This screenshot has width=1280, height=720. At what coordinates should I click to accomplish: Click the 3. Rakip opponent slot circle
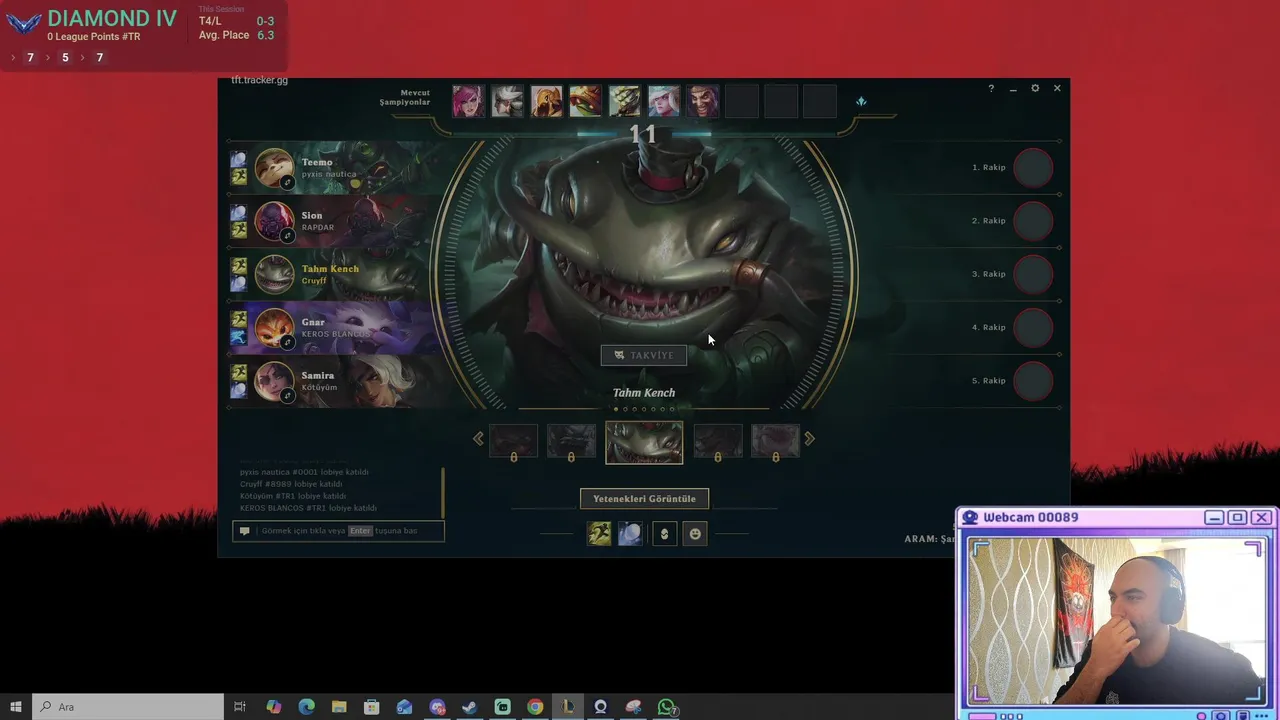coord(1033,274)
